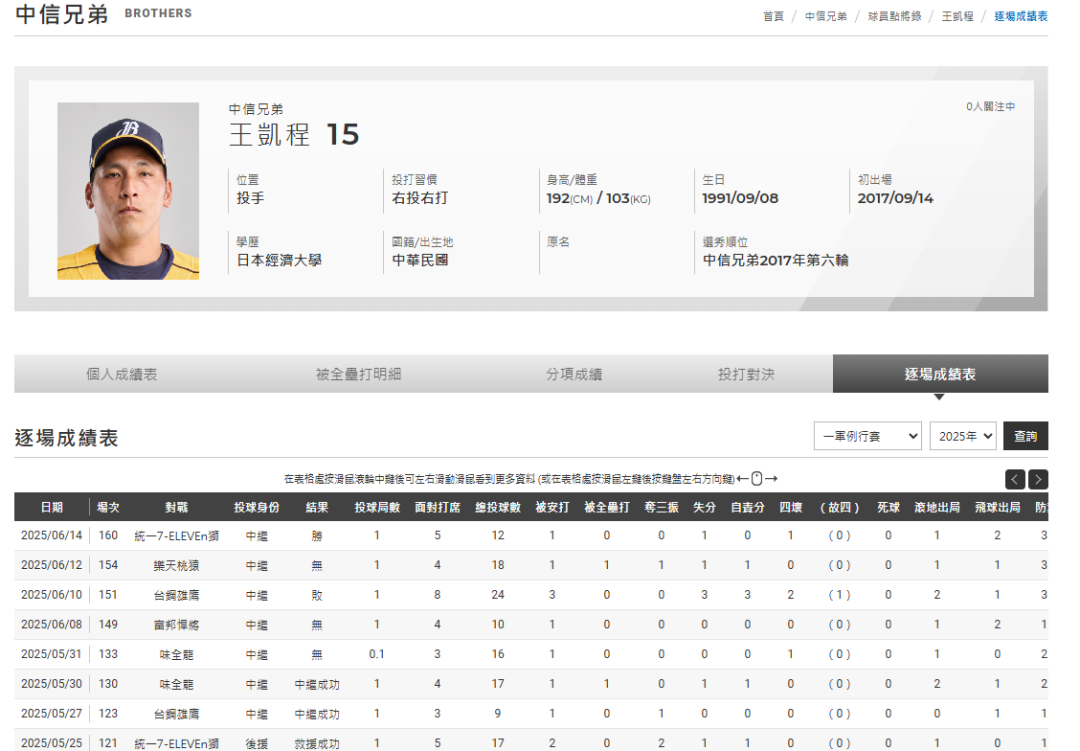
Task: Select the 2025/06/10 date cell
Action: (52, 595)
